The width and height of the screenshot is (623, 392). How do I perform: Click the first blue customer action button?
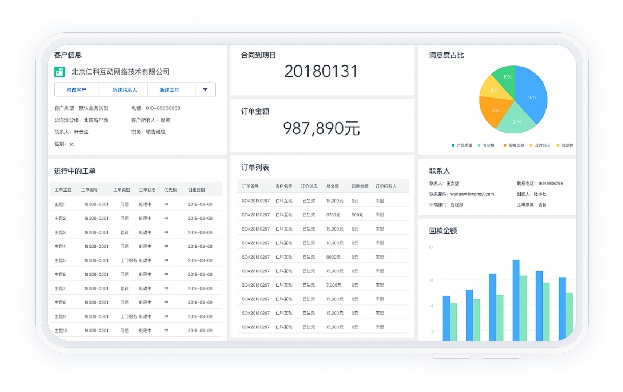pyautogui.click(x=77, y=90)
